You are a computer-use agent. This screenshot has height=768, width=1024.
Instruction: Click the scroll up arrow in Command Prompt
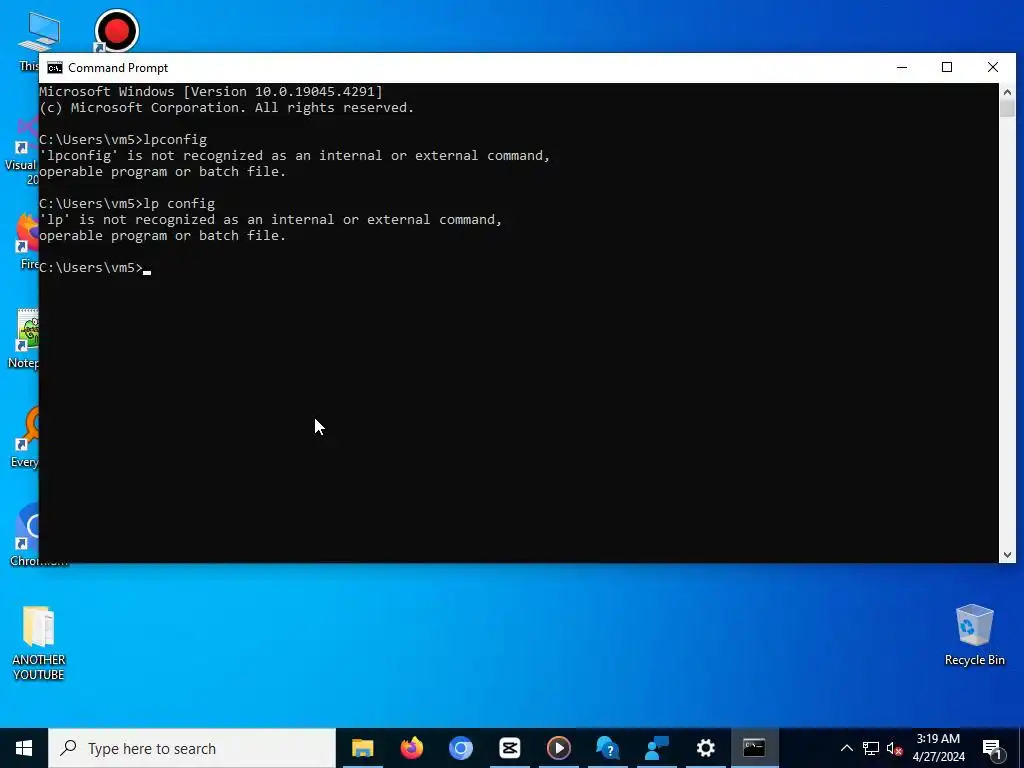(1007, 91)
